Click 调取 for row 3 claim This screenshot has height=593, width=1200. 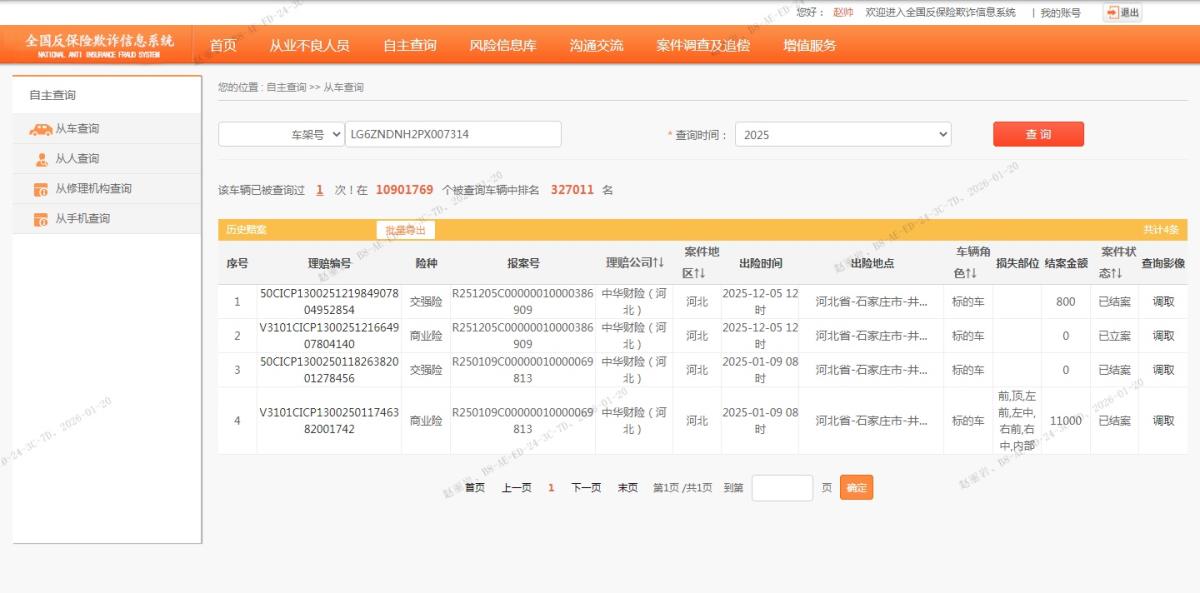[x=1163, y=370]
